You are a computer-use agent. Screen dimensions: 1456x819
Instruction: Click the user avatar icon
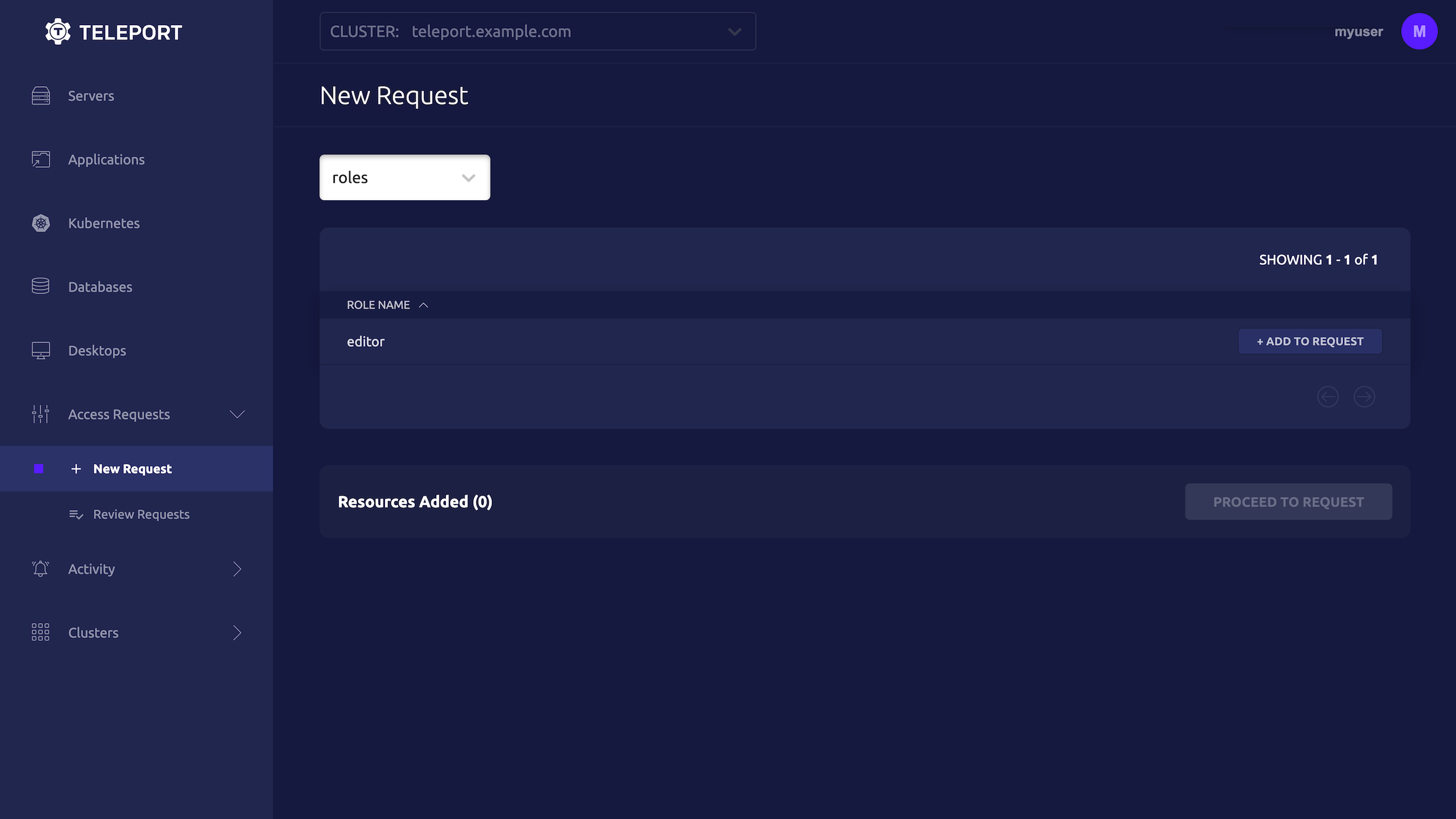[x=1420, y=31]
